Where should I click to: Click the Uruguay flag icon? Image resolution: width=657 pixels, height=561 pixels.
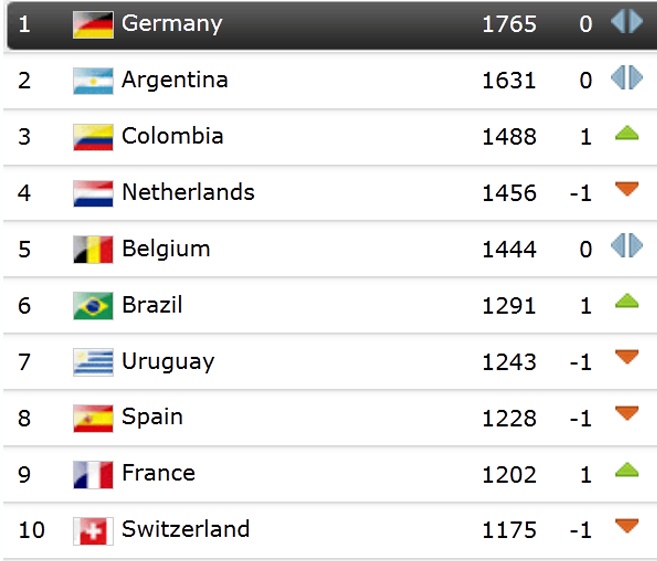pos(93,362)
